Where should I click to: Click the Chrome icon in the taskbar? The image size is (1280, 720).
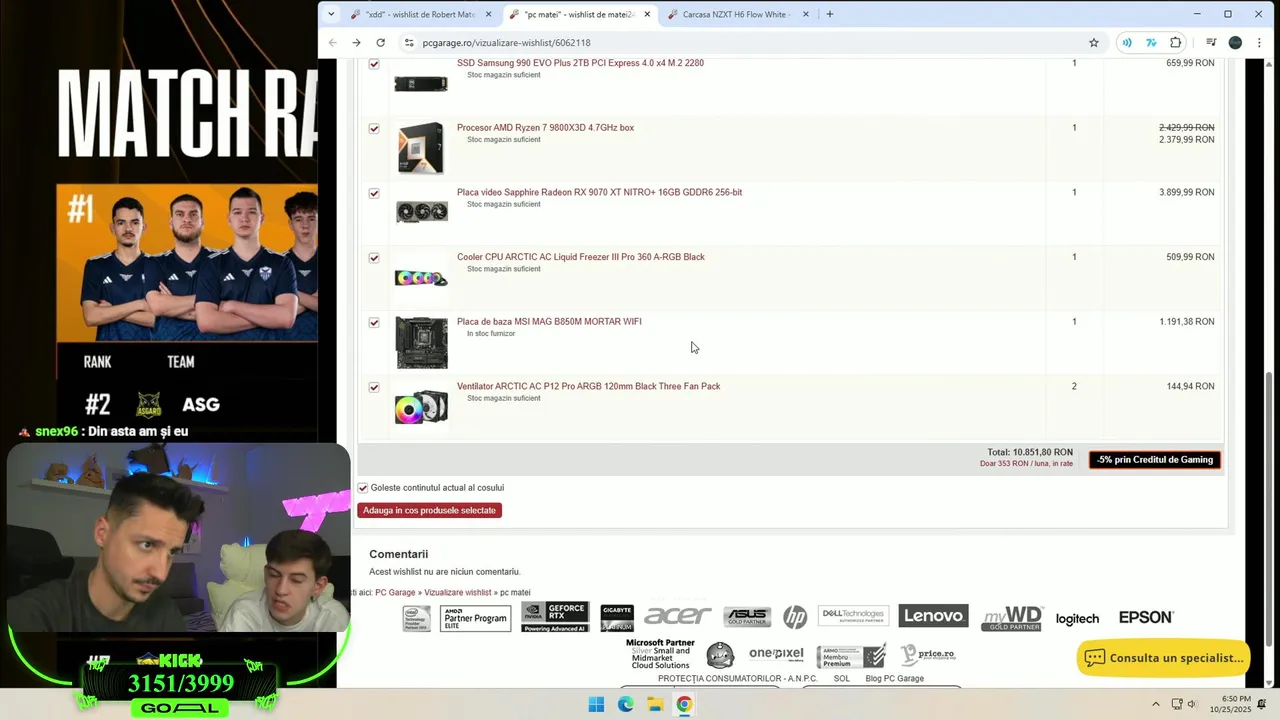684,705
